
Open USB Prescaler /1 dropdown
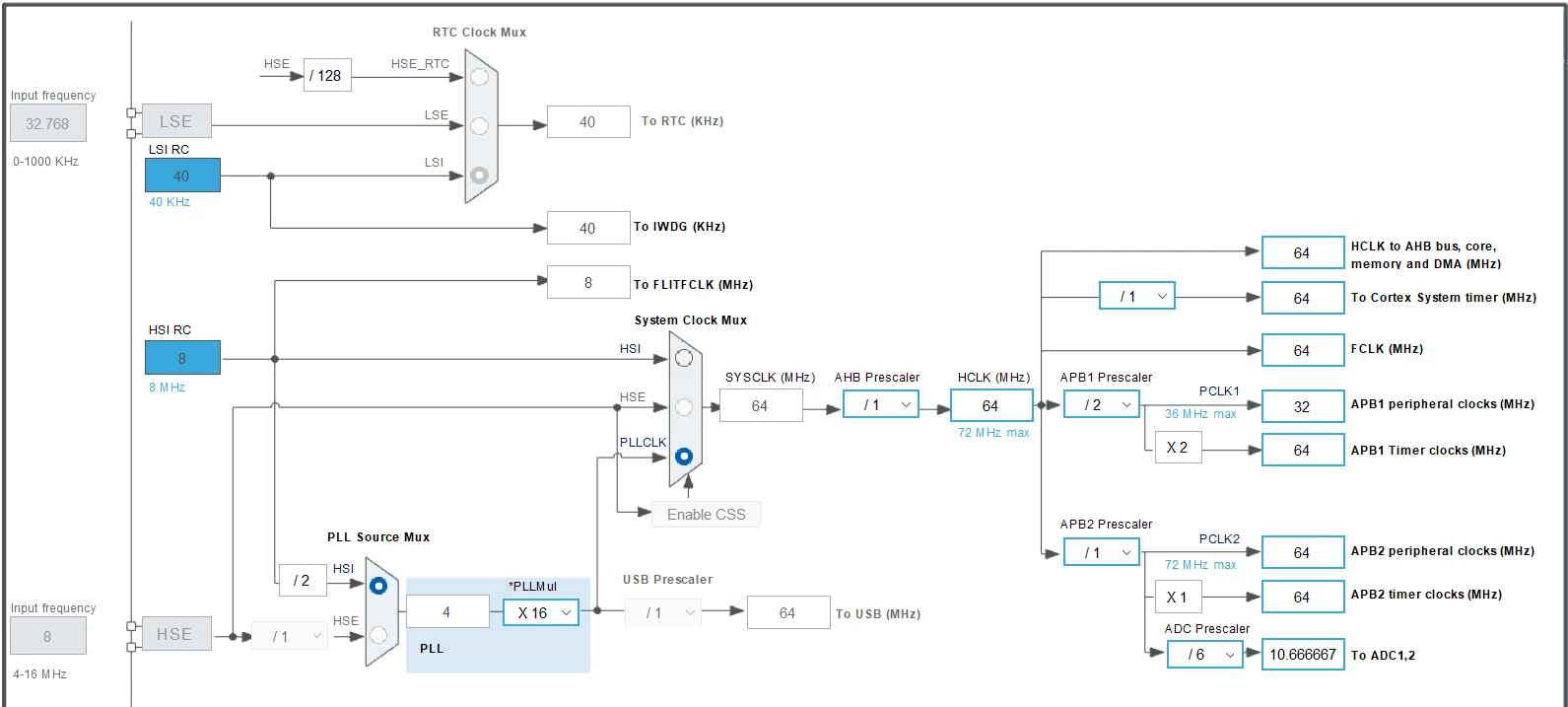tap(662, 612)
